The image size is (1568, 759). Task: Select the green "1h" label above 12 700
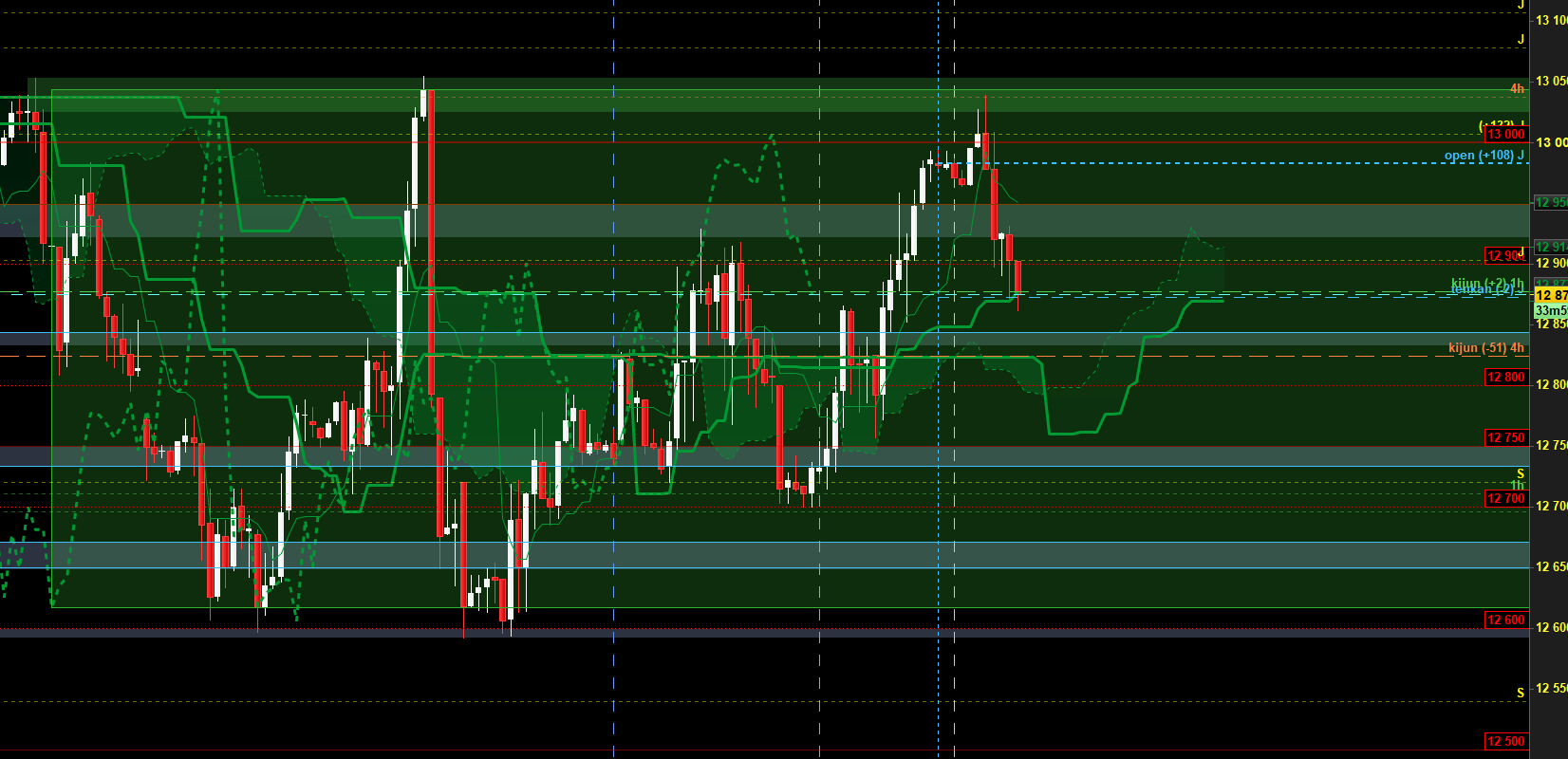(x=1518, y=486)
